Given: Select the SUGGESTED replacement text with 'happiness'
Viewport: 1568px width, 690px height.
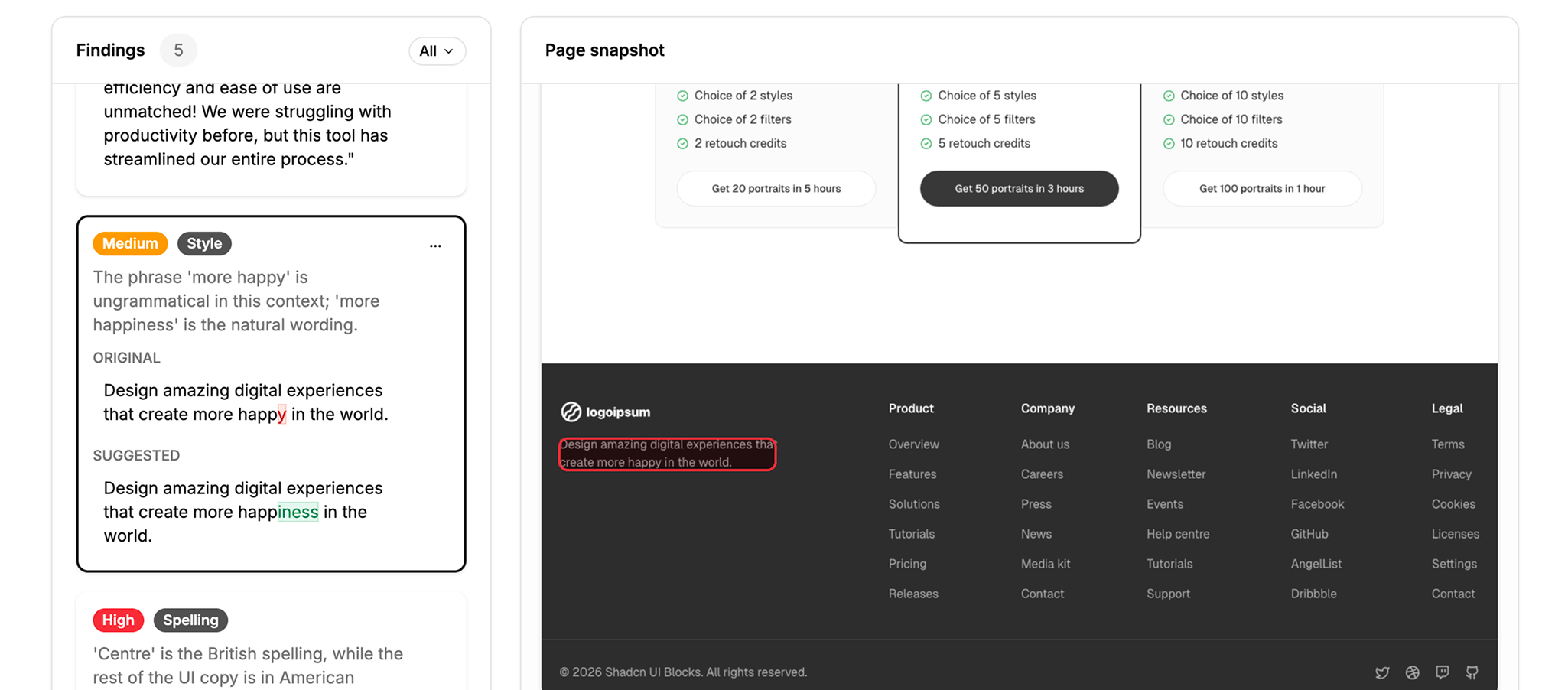Looking at the screenshot, I should point(243,512).
